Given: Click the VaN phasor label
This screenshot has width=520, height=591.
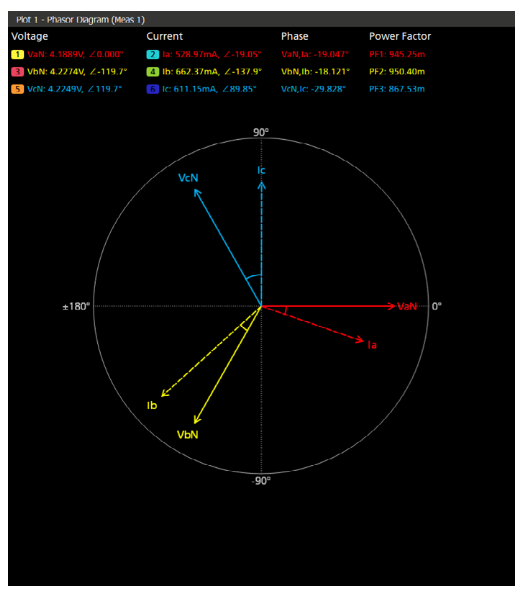Looking at the screenshot, I should [407, 306].
